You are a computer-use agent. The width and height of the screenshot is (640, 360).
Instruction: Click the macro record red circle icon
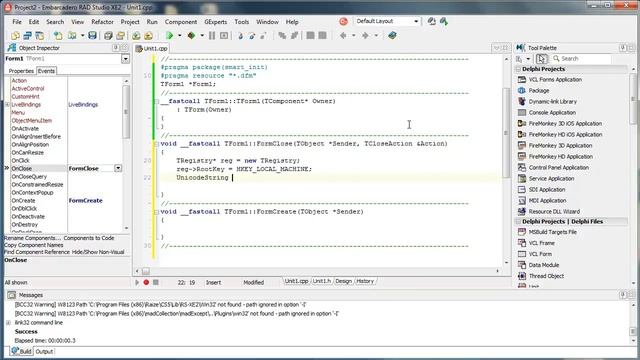tap(146, 282)
